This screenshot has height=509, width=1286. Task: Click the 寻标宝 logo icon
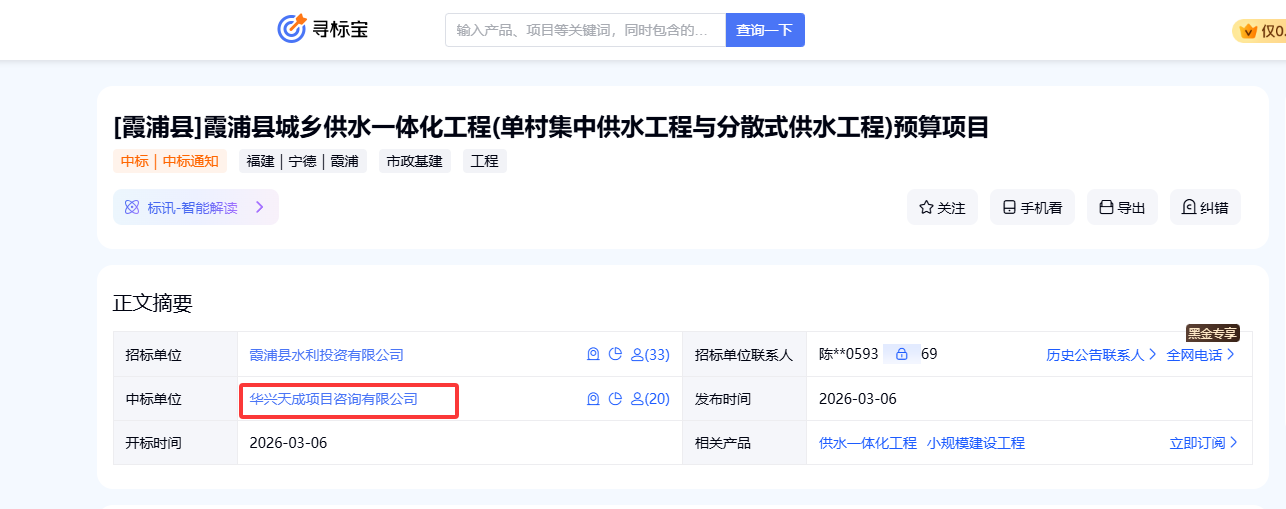click(291, 29)
